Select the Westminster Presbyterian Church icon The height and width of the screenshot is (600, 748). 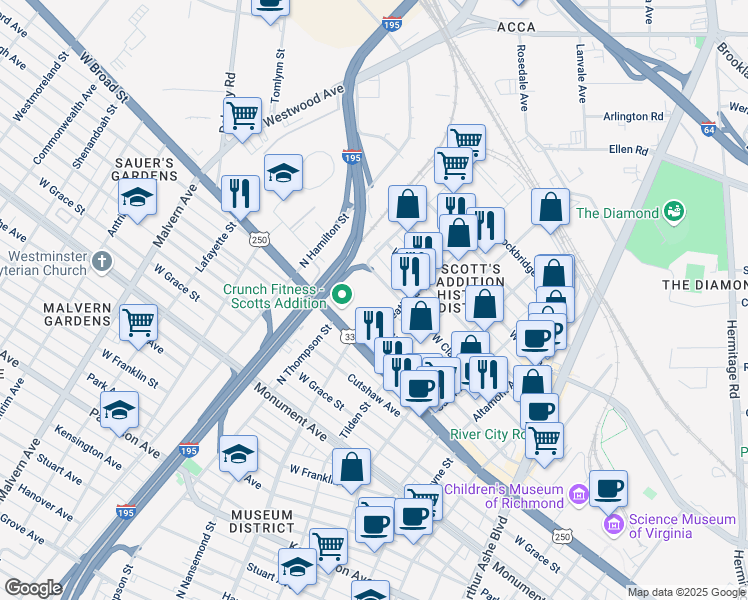pyautogui.click(x=102, y=261)
